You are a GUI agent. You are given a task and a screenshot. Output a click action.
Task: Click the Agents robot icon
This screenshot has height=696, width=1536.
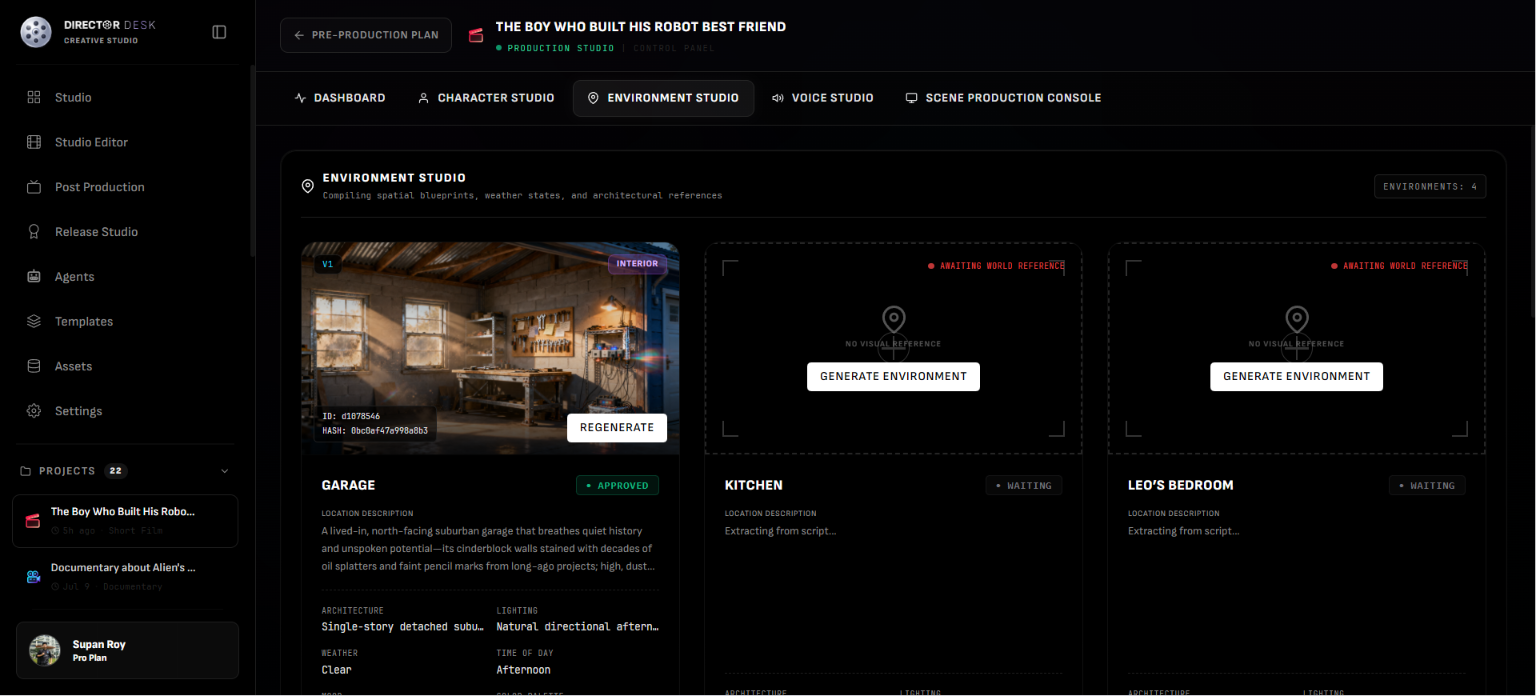pos(34,277)
